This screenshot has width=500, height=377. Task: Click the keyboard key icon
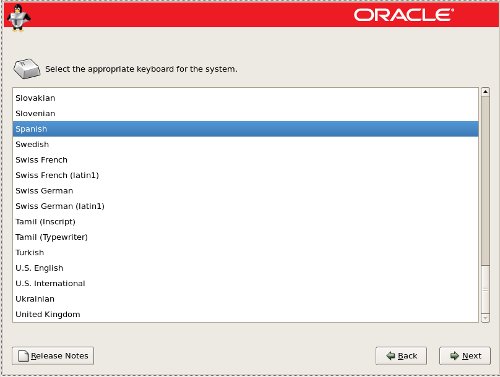[27, 69]
